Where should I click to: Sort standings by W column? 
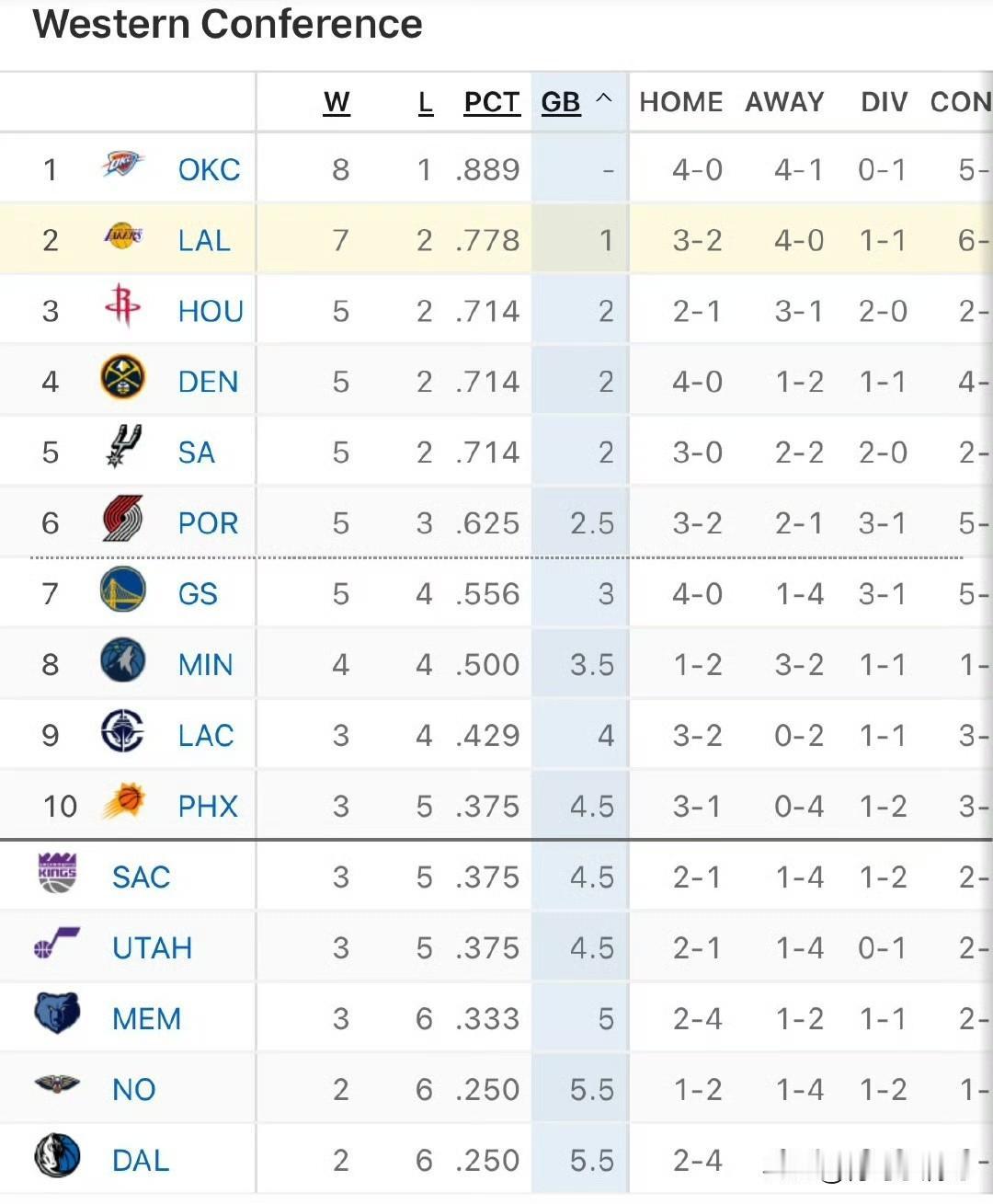(337, 102)
